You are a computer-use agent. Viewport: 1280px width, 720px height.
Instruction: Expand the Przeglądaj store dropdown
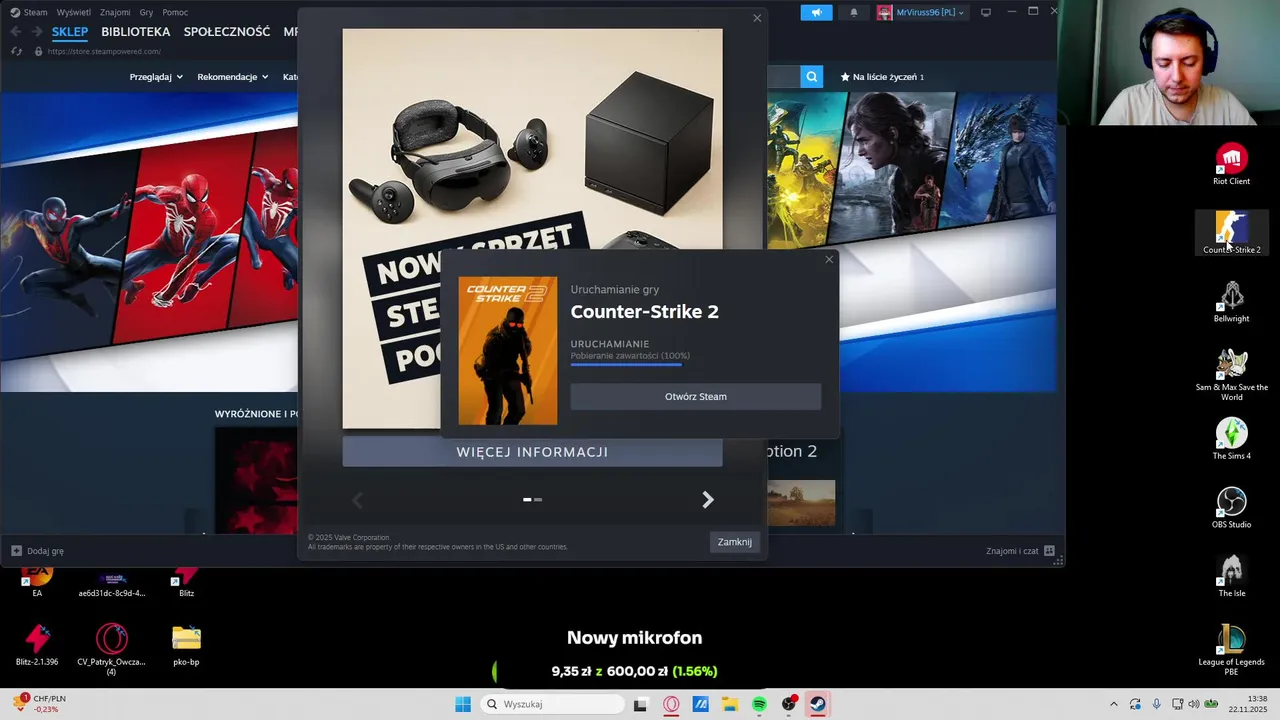(156, 77)
